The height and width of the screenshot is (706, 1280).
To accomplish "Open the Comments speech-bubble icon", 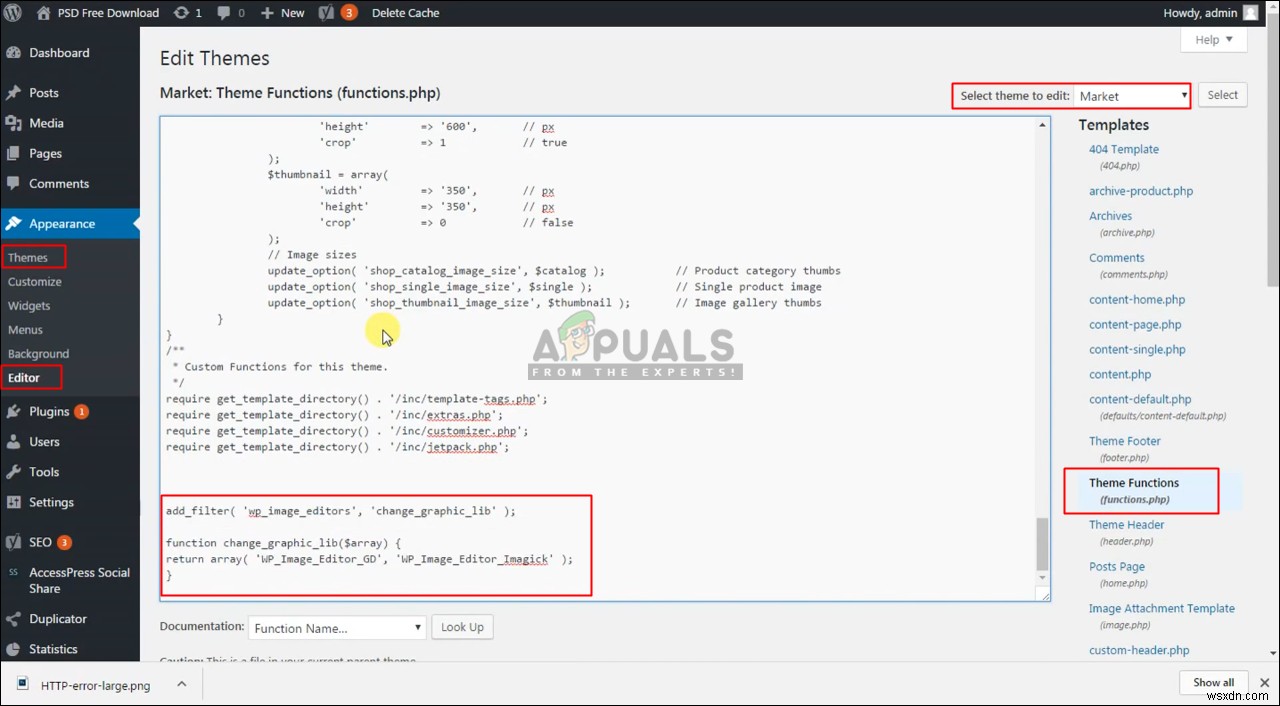I will pos(14,184).
